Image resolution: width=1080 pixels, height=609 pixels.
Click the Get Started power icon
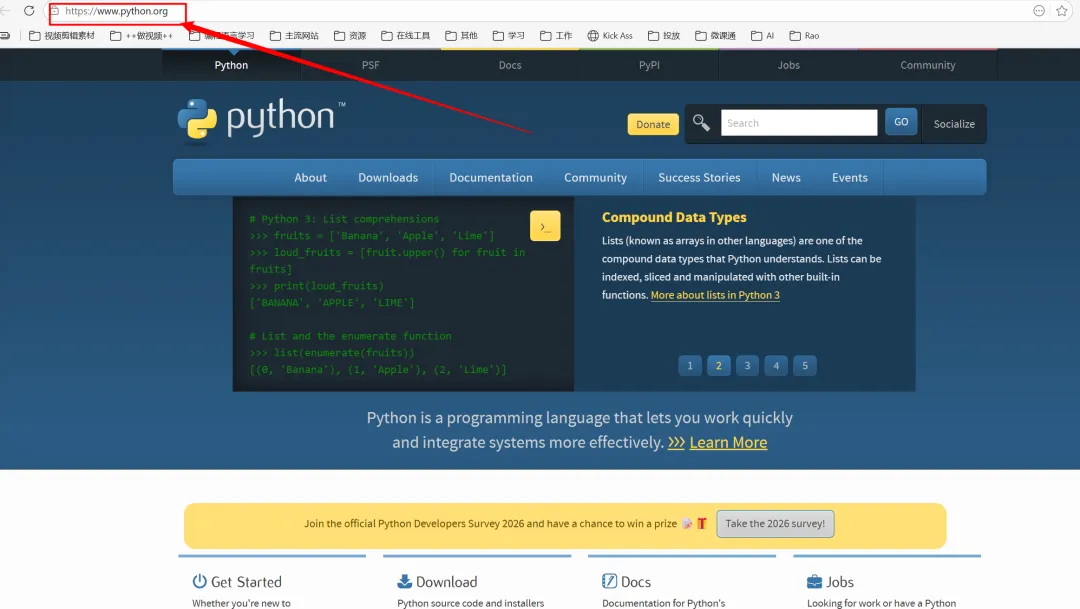tap(199, 581)
